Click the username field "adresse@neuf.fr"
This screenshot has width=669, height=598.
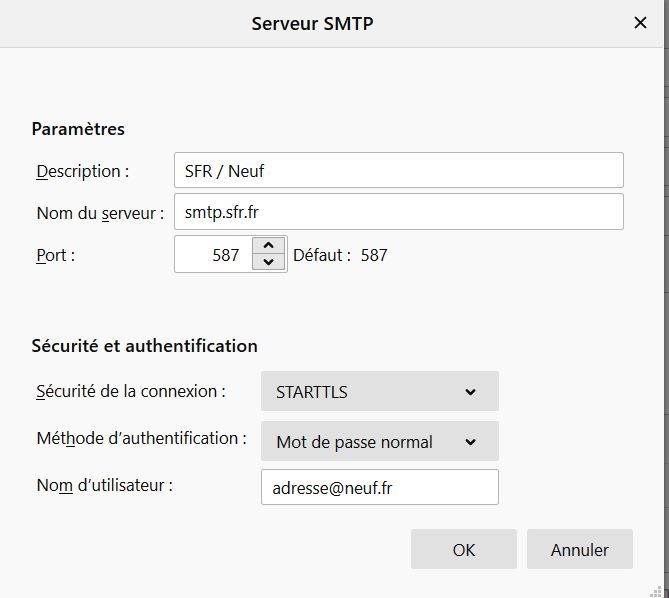click(379, 488)
